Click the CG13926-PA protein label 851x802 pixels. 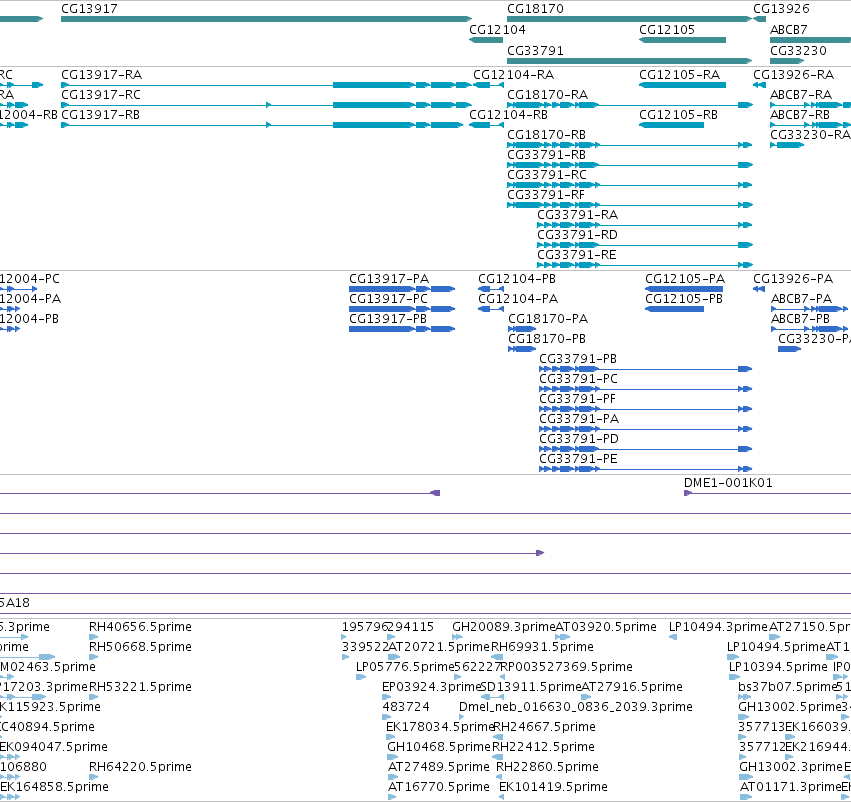coord(793,279)
